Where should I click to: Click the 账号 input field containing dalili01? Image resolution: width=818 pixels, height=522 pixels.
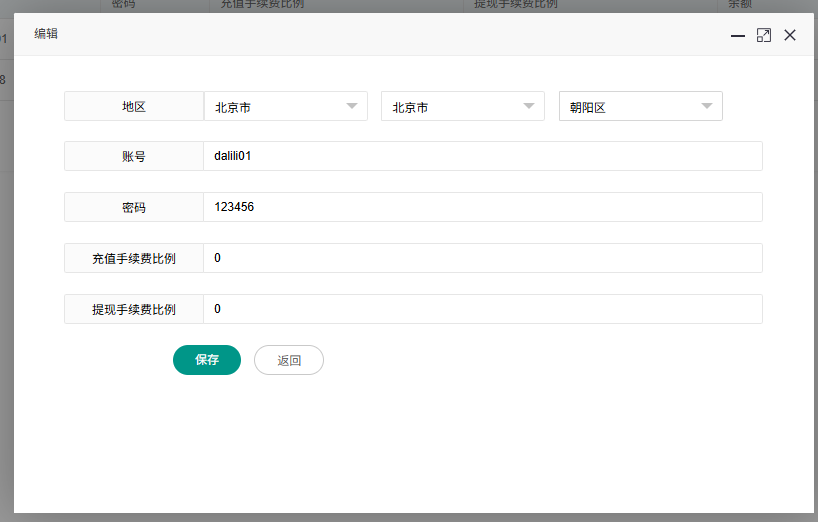482,156
